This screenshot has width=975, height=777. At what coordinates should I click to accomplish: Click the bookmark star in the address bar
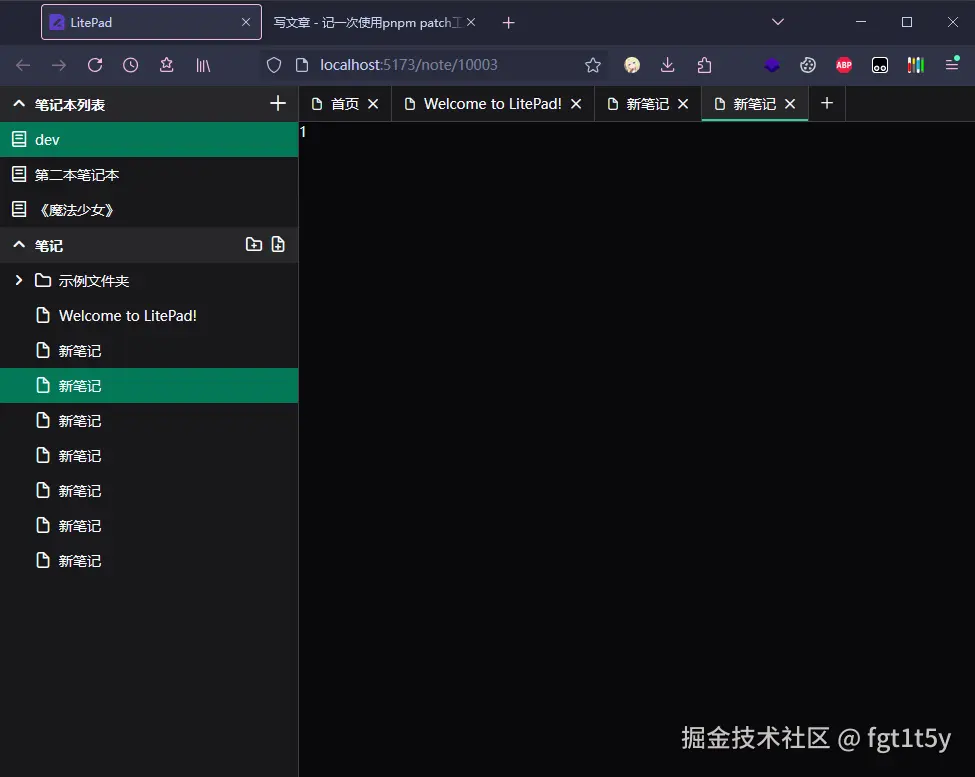(593, 64)
